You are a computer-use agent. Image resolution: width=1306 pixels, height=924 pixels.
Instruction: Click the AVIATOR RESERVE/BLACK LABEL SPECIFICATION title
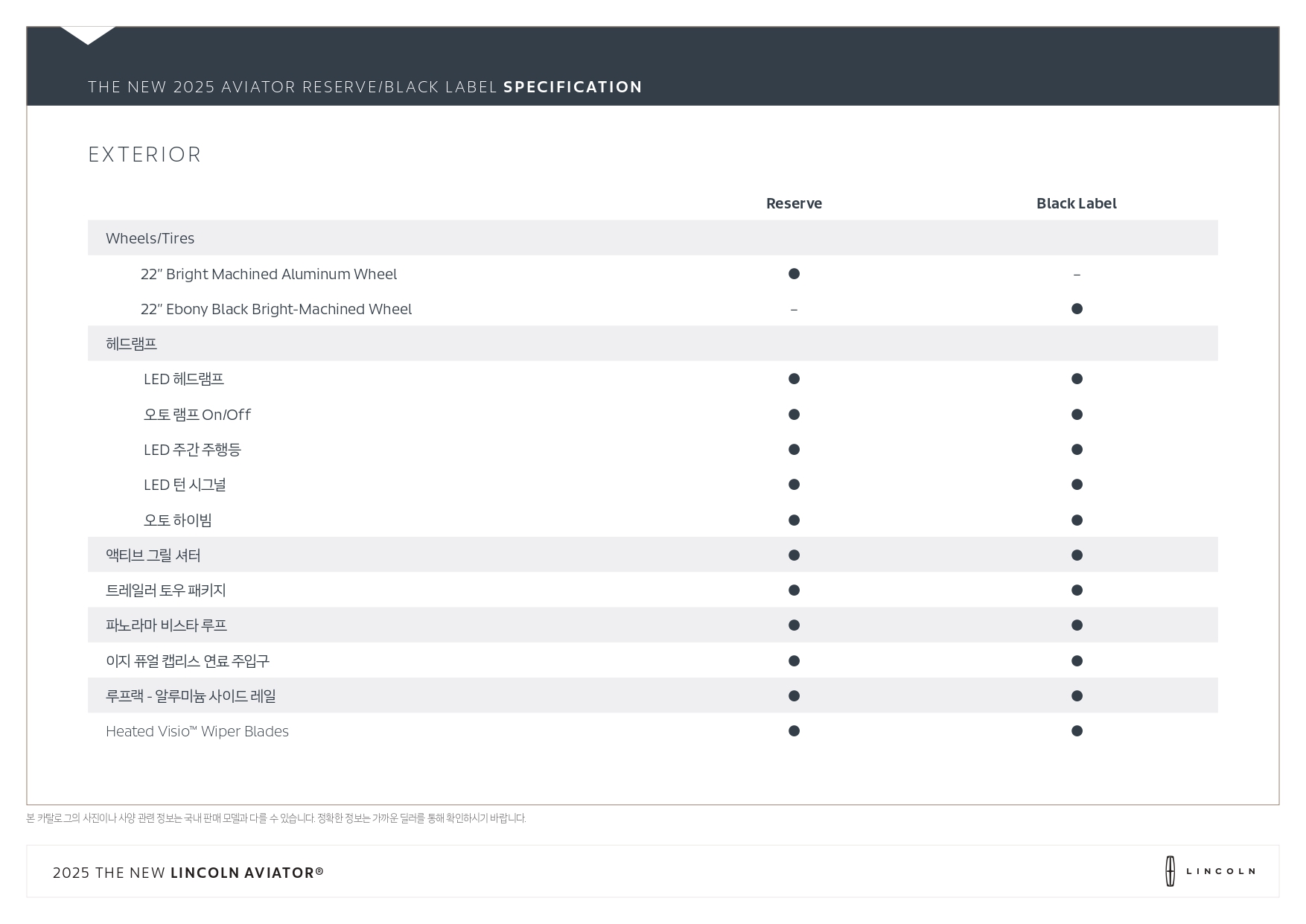pos(365,87)
